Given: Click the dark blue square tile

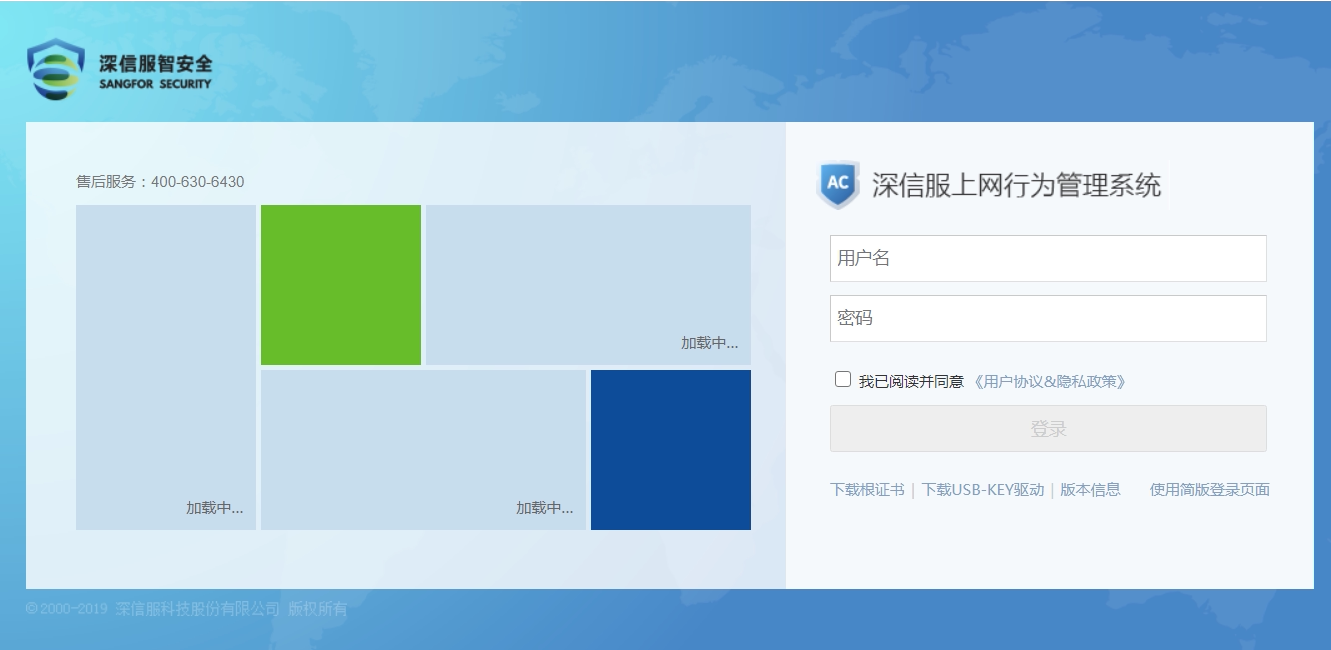Looking at the screenshot, I should point(671,450).
